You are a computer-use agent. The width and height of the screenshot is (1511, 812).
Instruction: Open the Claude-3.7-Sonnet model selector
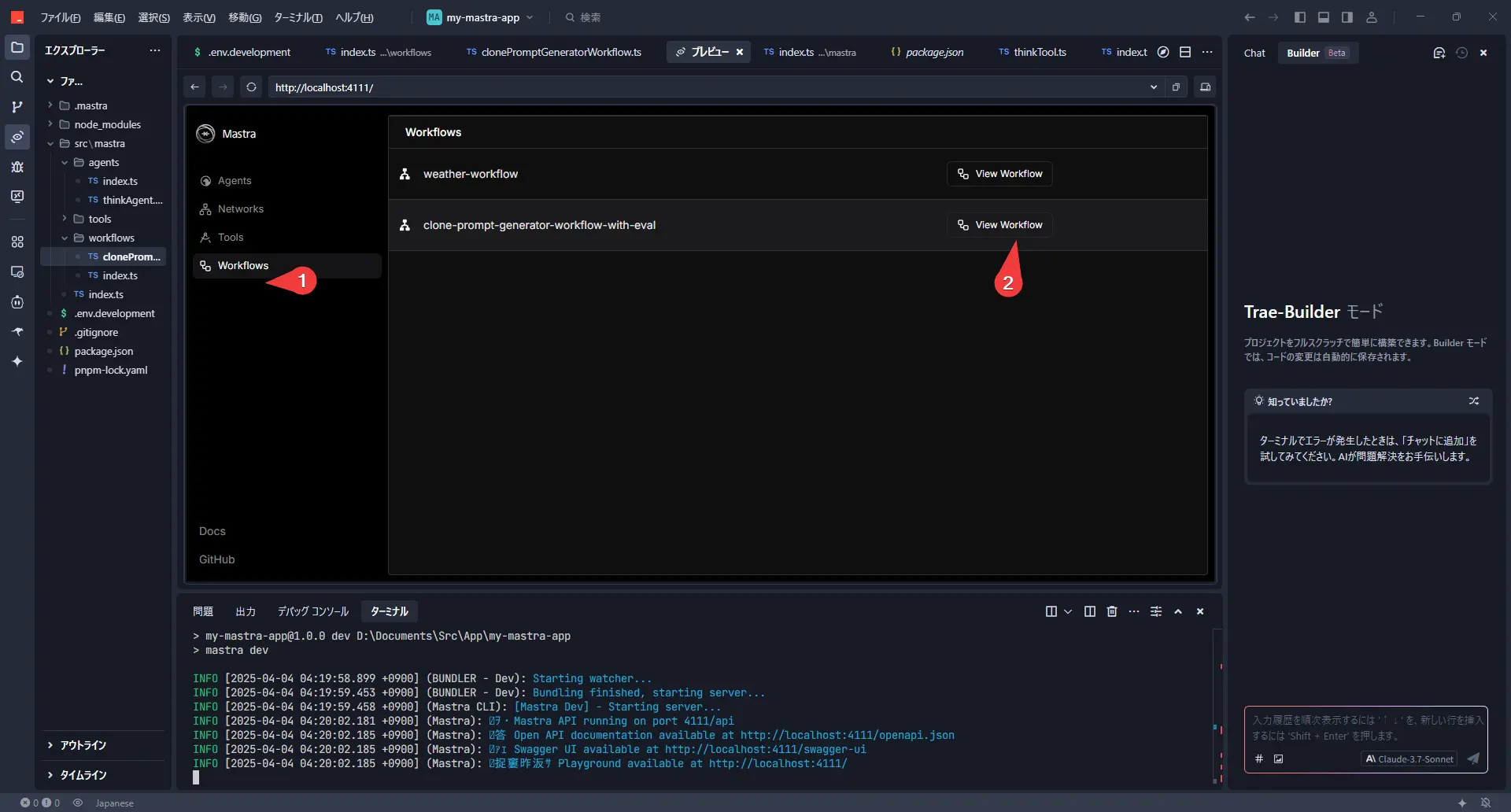1409,758
